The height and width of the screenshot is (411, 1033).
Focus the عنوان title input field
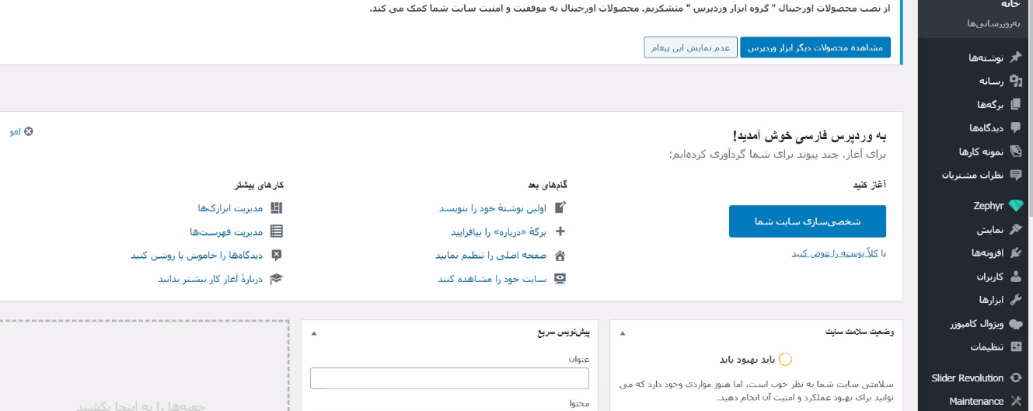click(449, 378)
